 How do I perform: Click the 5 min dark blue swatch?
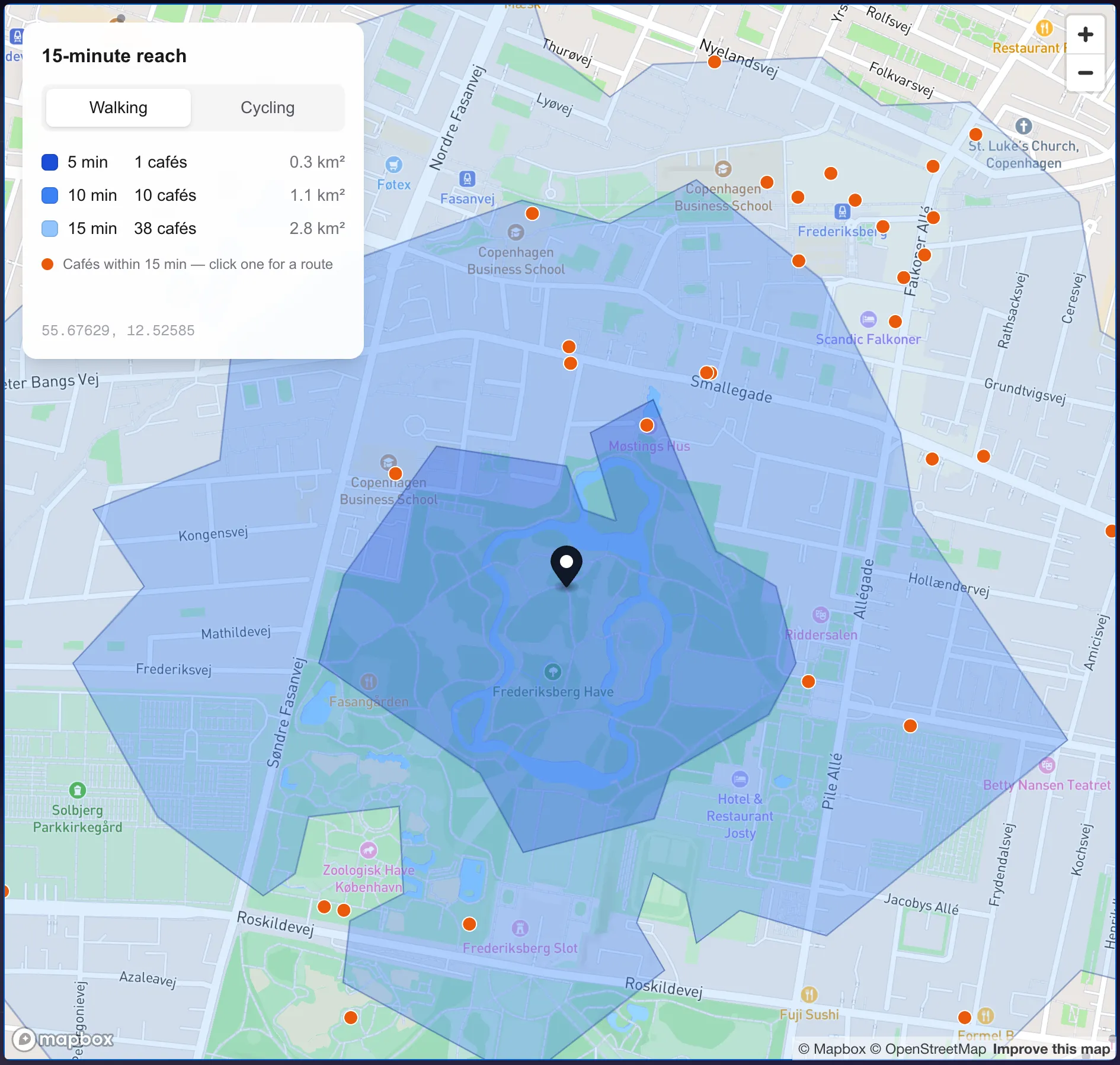point(50,162)
